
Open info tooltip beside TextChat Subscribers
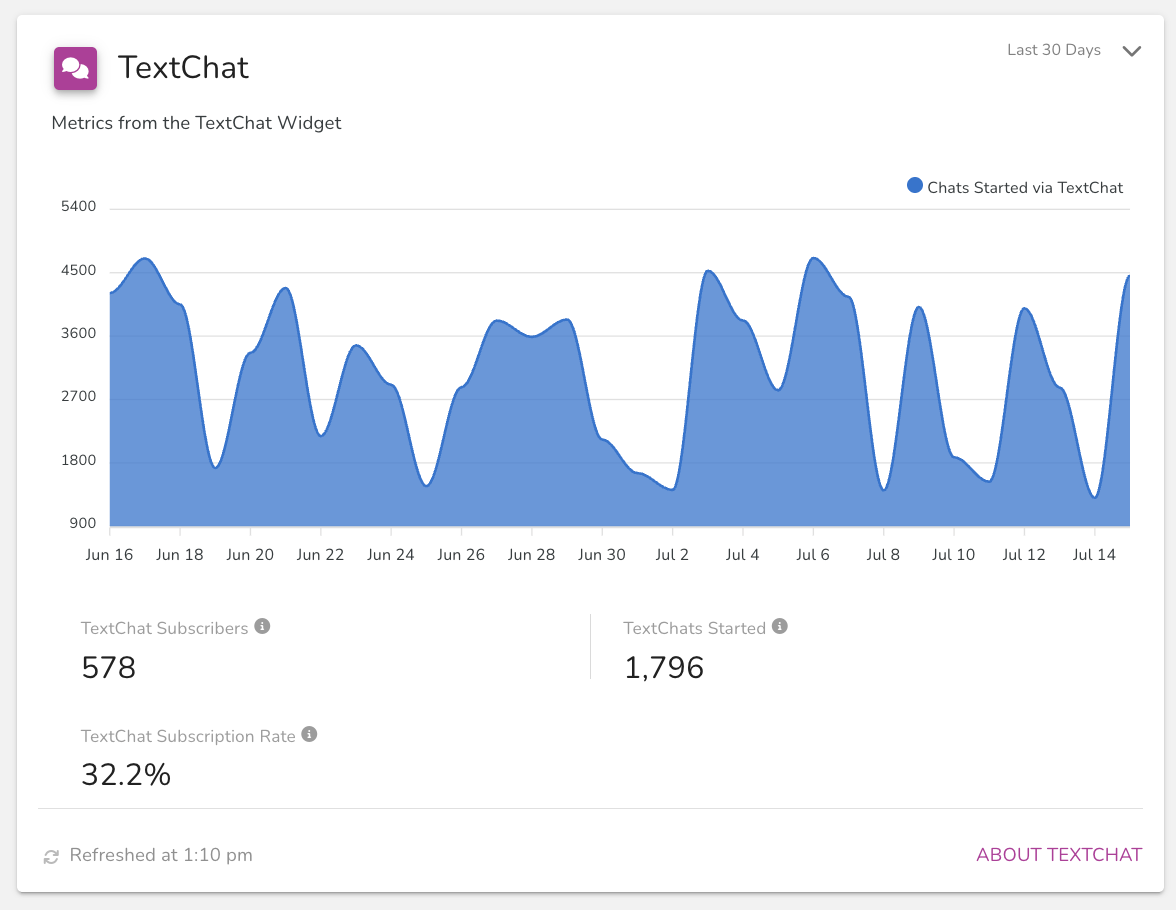point(262,626)
